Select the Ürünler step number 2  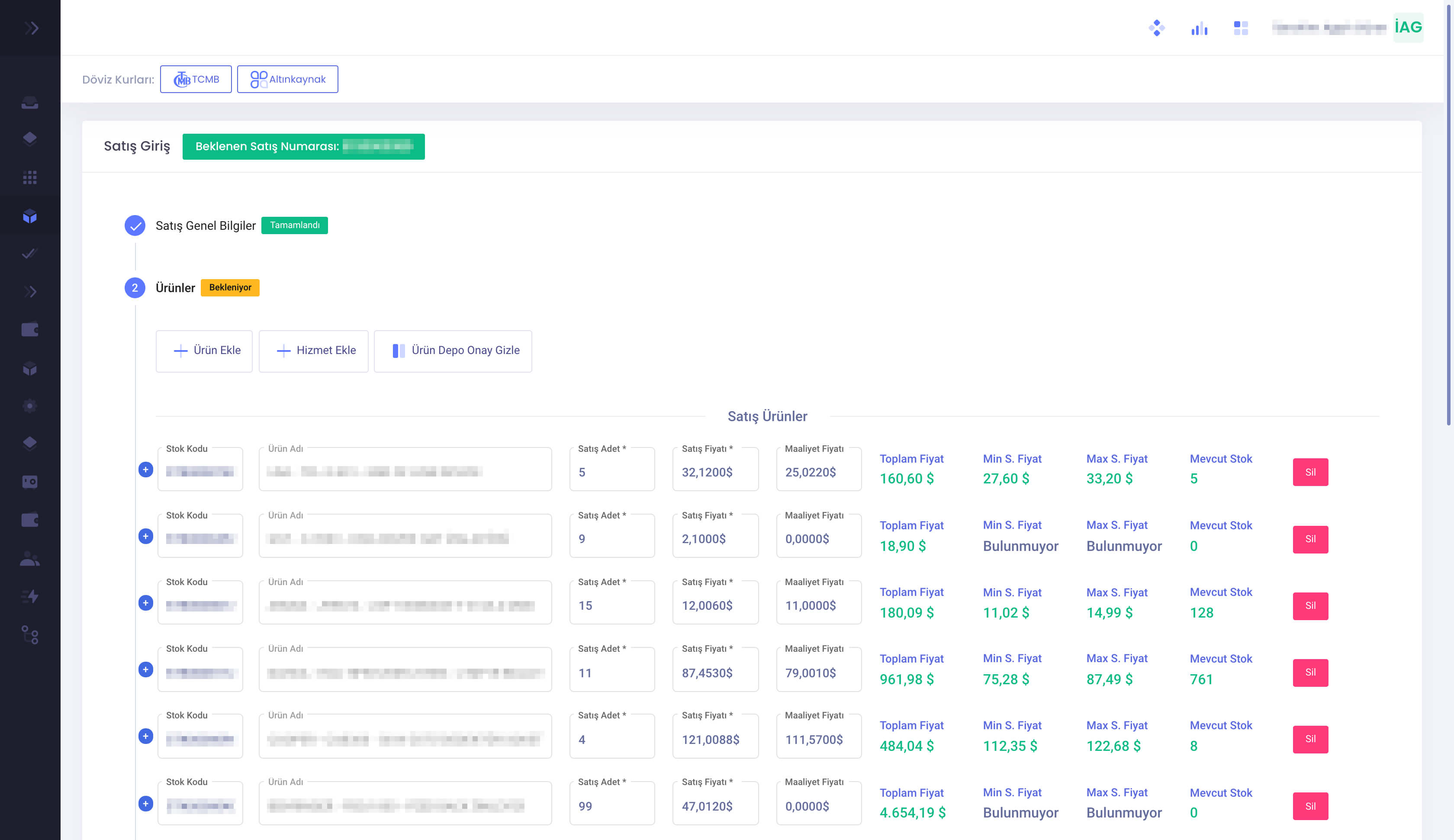pyautogui.click(x=135, y=287)
